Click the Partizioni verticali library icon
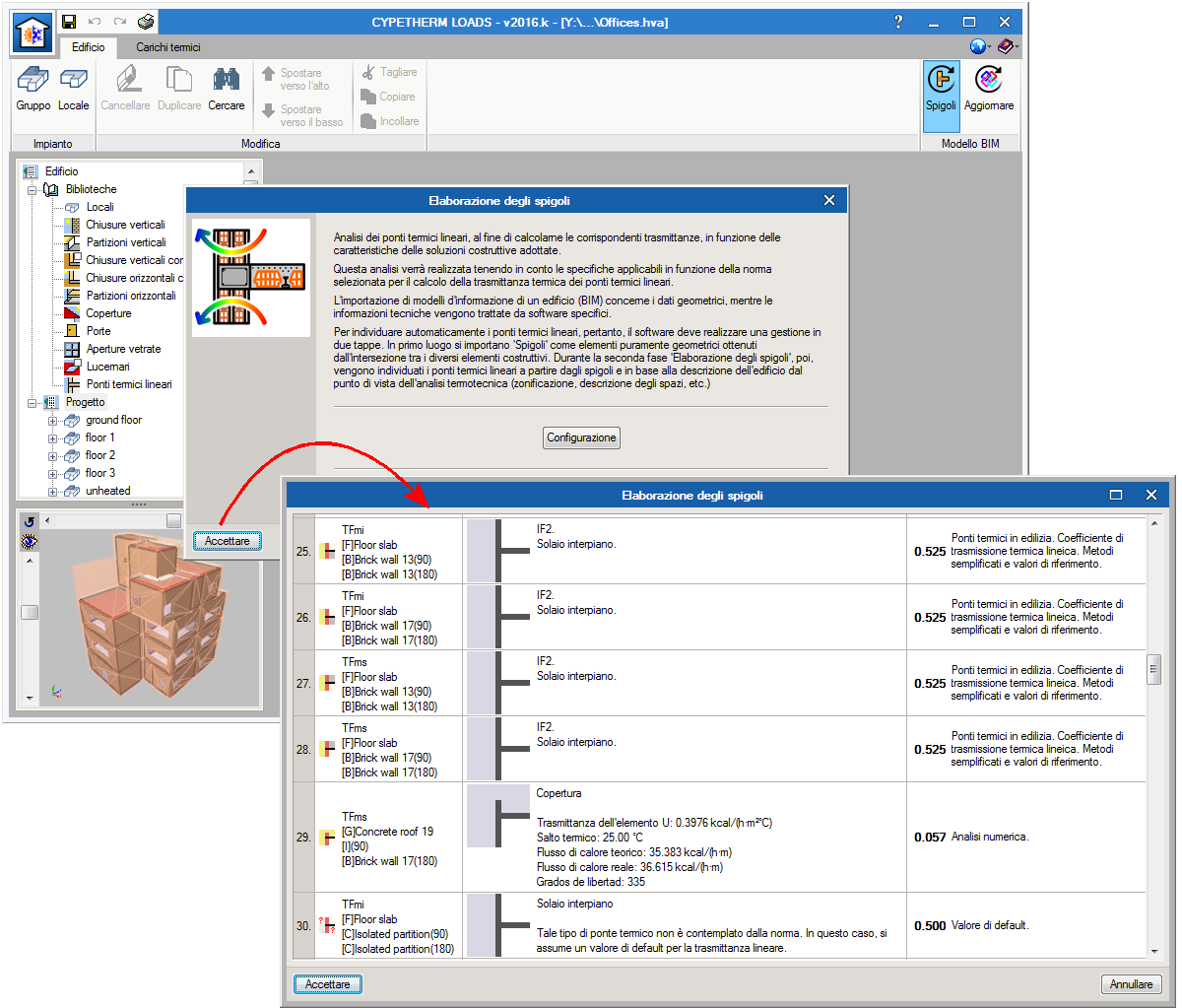 (71, 242)
